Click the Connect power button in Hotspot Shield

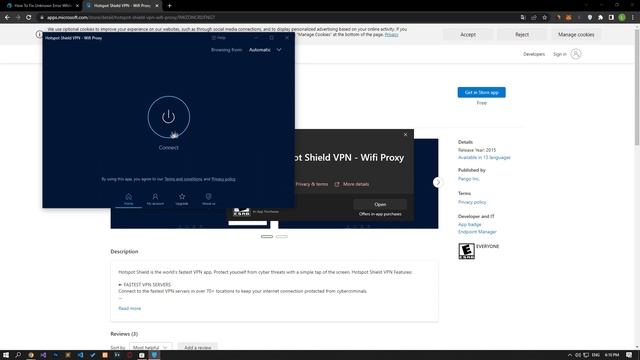169,117
